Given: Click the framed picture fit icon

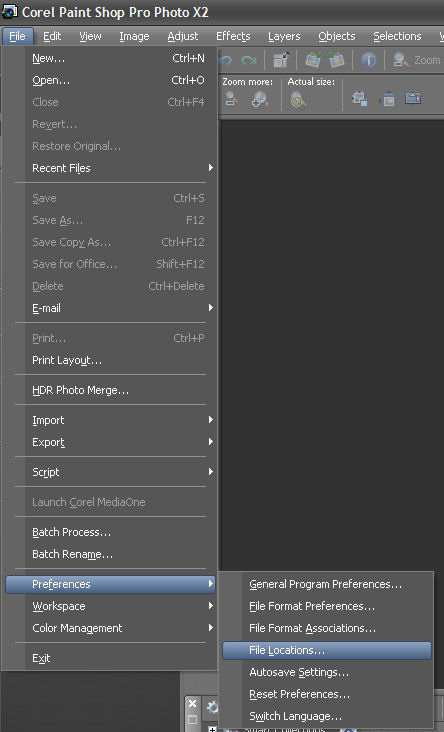Looking at the screenshot, I should coord(388,99).
